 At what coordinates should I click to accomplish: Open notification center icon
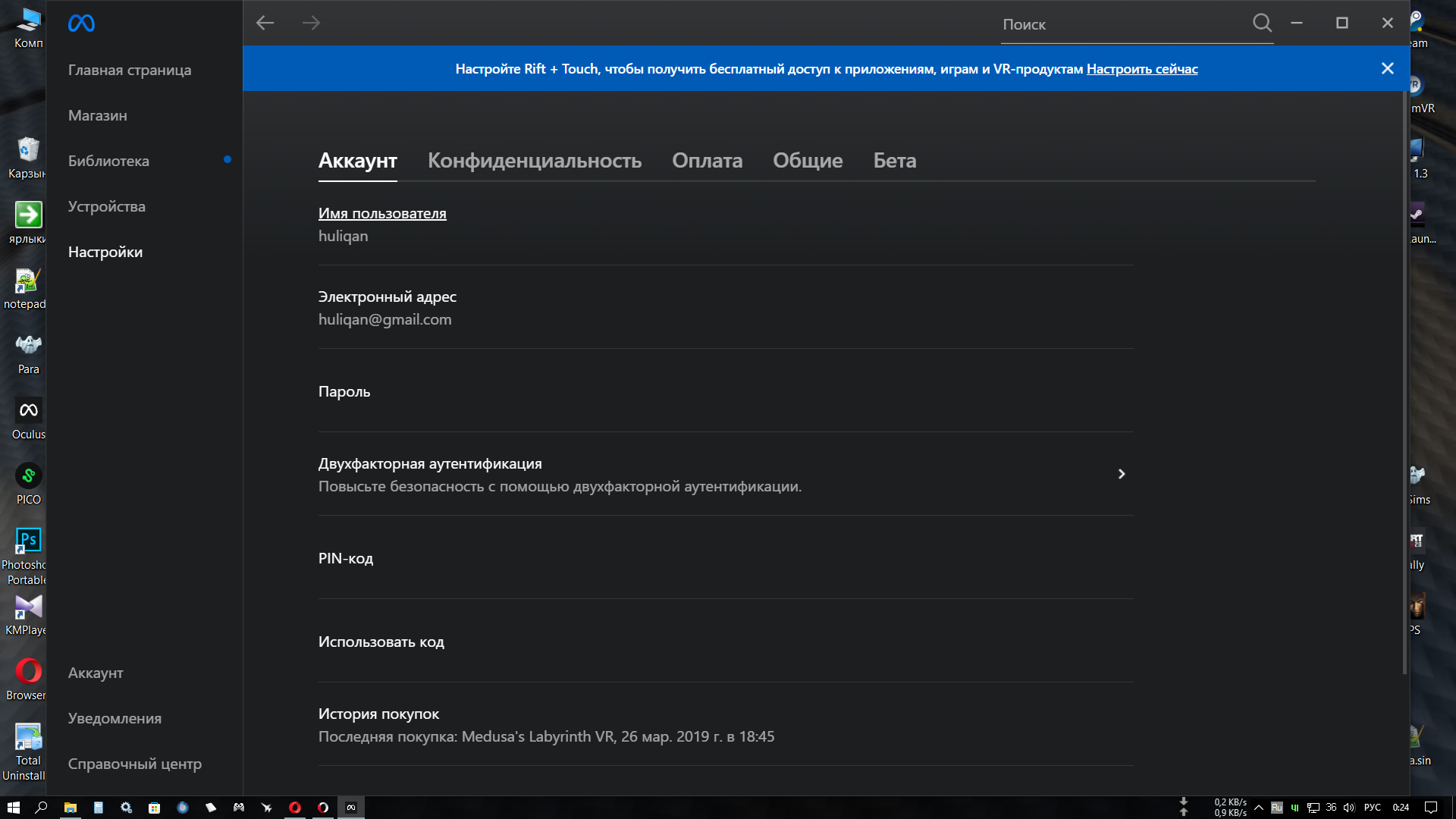pos(1431,808)
